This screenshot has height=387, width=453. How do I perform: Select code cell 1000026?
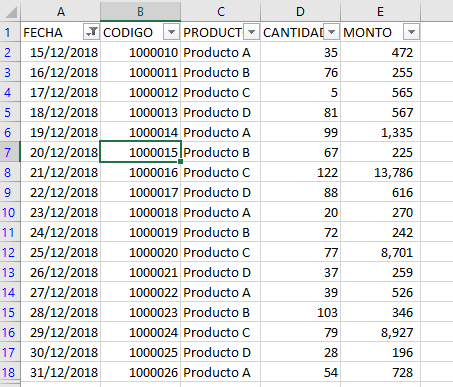click(x=140, y=372)
